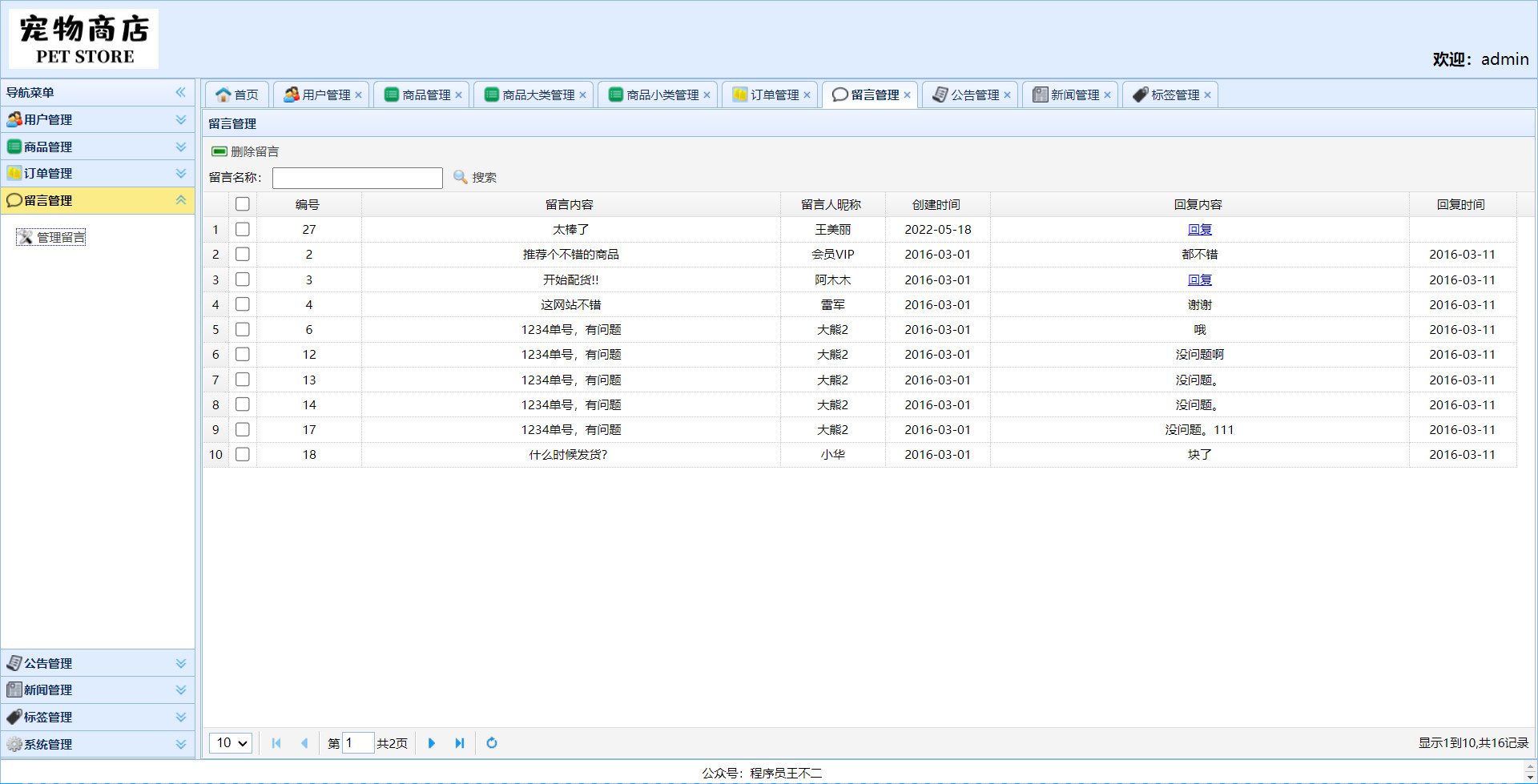Switch to the 首页 tab

[x=237, y=94]
